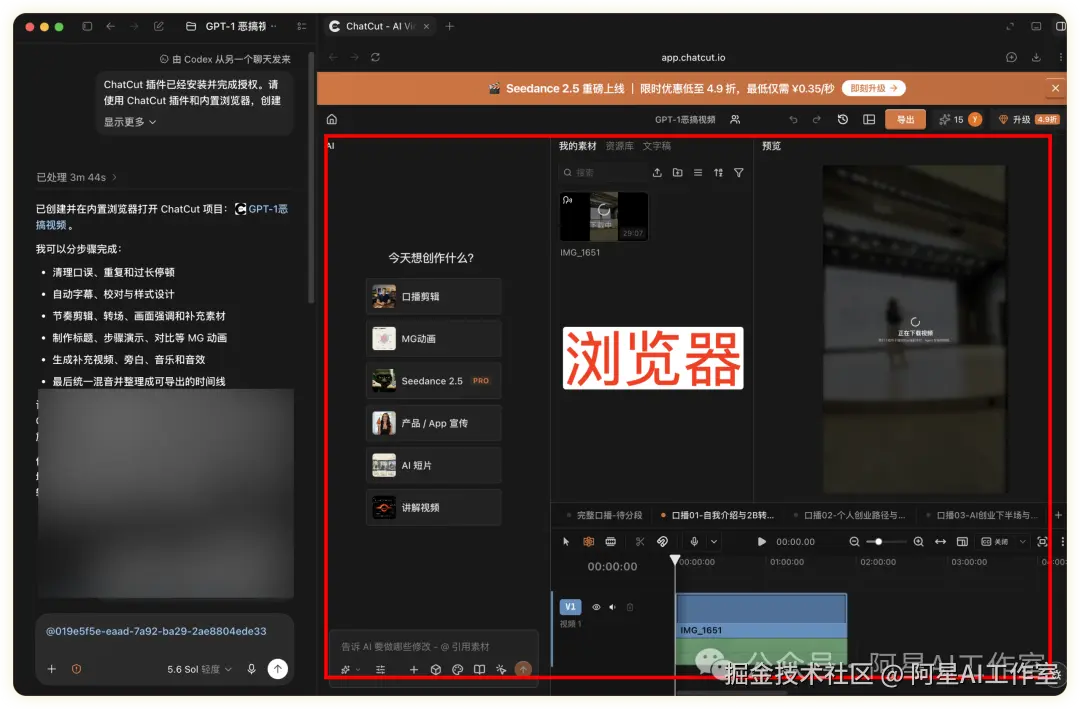The height and width of the screenshot is (709, 1080).
Task: Select the pointer tool in timeline toolbar
Action: (566, 542)
